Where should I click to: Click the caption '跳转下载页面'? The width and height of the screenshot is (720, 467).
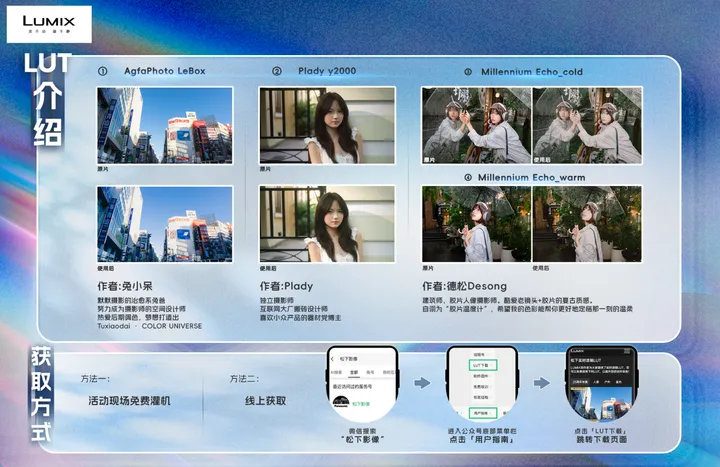pos(602,439)
